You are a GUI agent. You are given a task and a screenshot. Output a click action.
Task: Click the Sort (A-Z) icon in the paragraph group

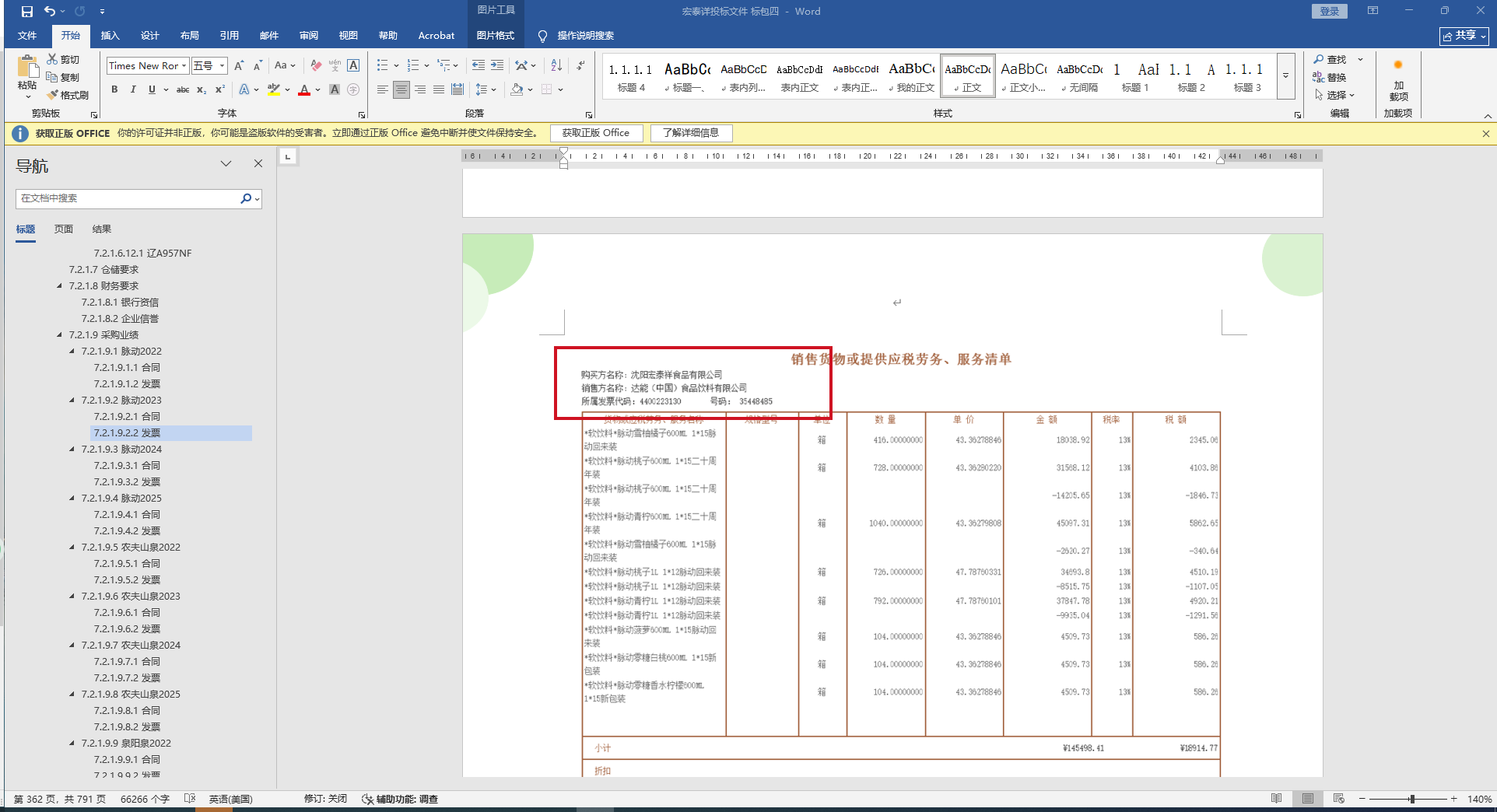pyautogui.click(x=556, y=66)
